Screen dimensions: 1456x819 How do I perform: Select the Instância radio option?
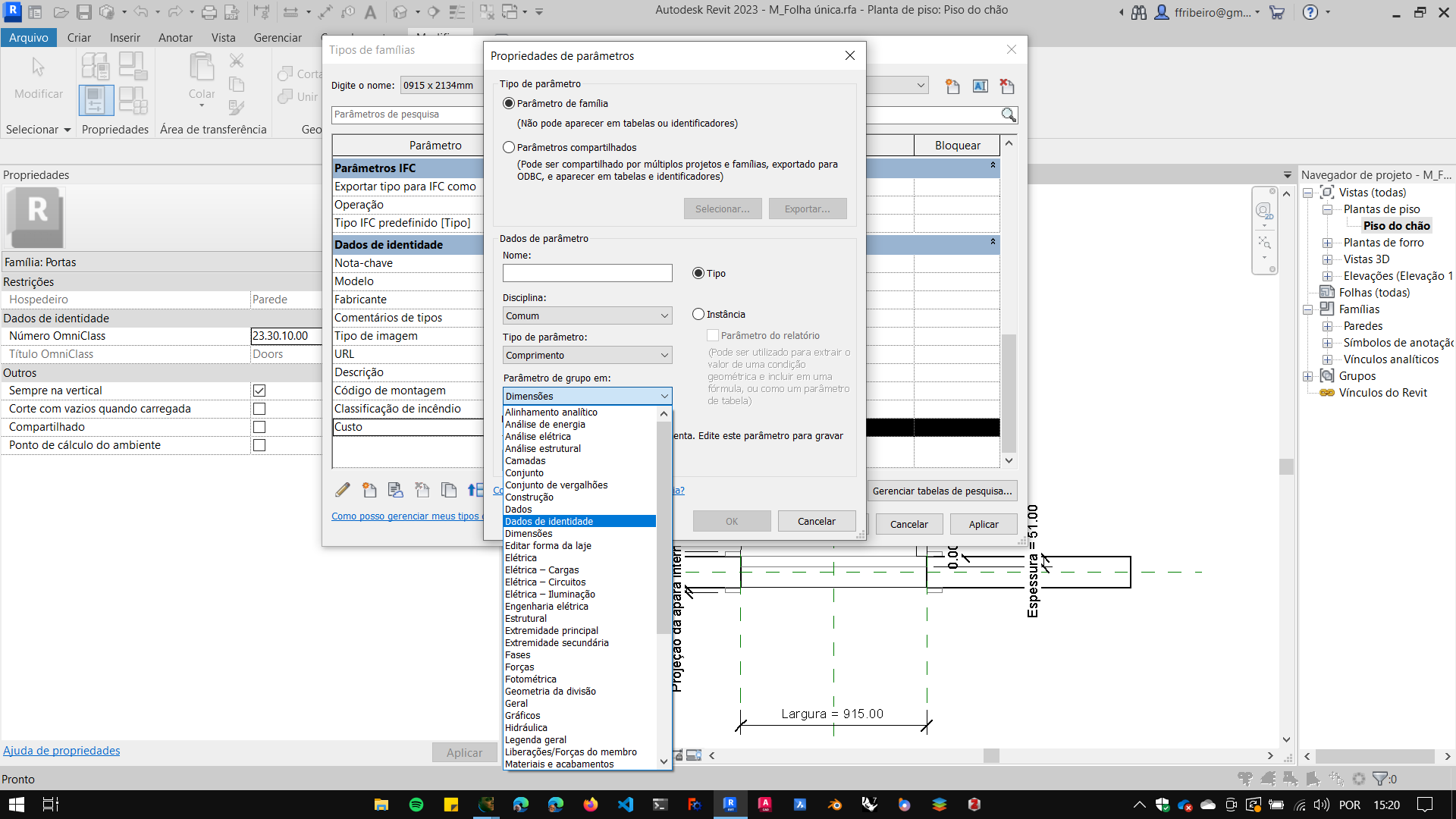(x=698, y=314)
